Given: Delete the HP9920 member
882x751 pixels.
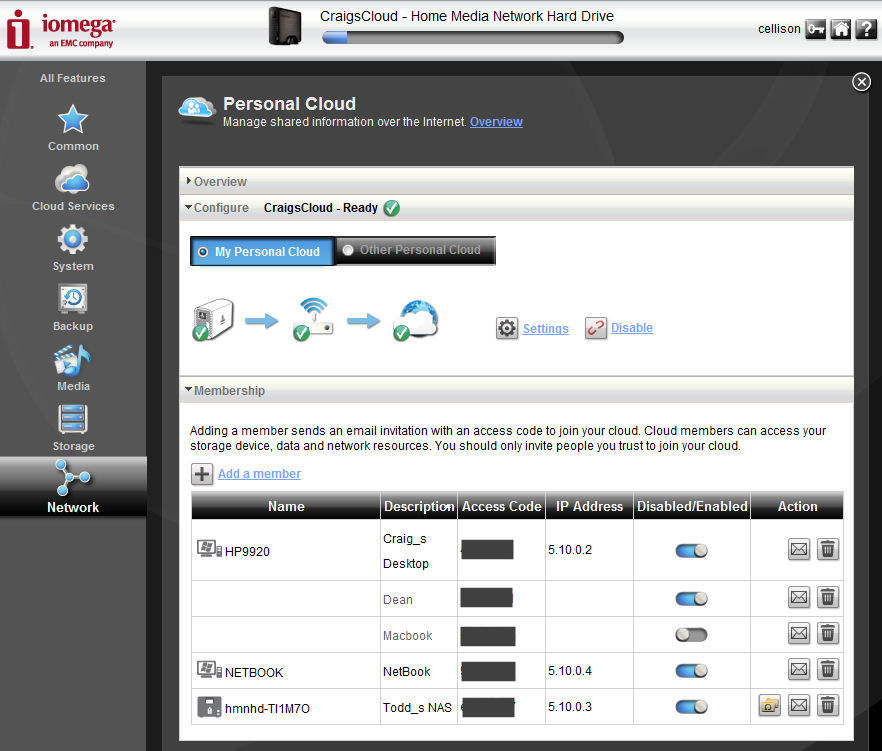Looking at the screenshot, I should 828,549.
